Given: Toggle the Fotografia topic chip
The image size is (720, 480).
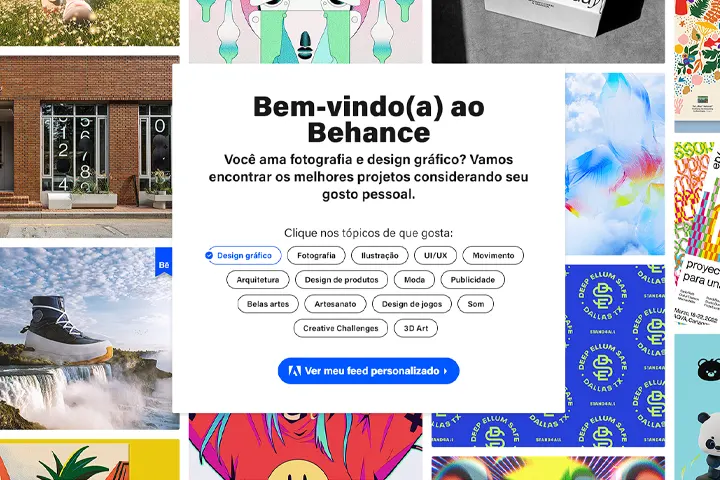Looking at the screenshot, I should (x=316, y=255).
